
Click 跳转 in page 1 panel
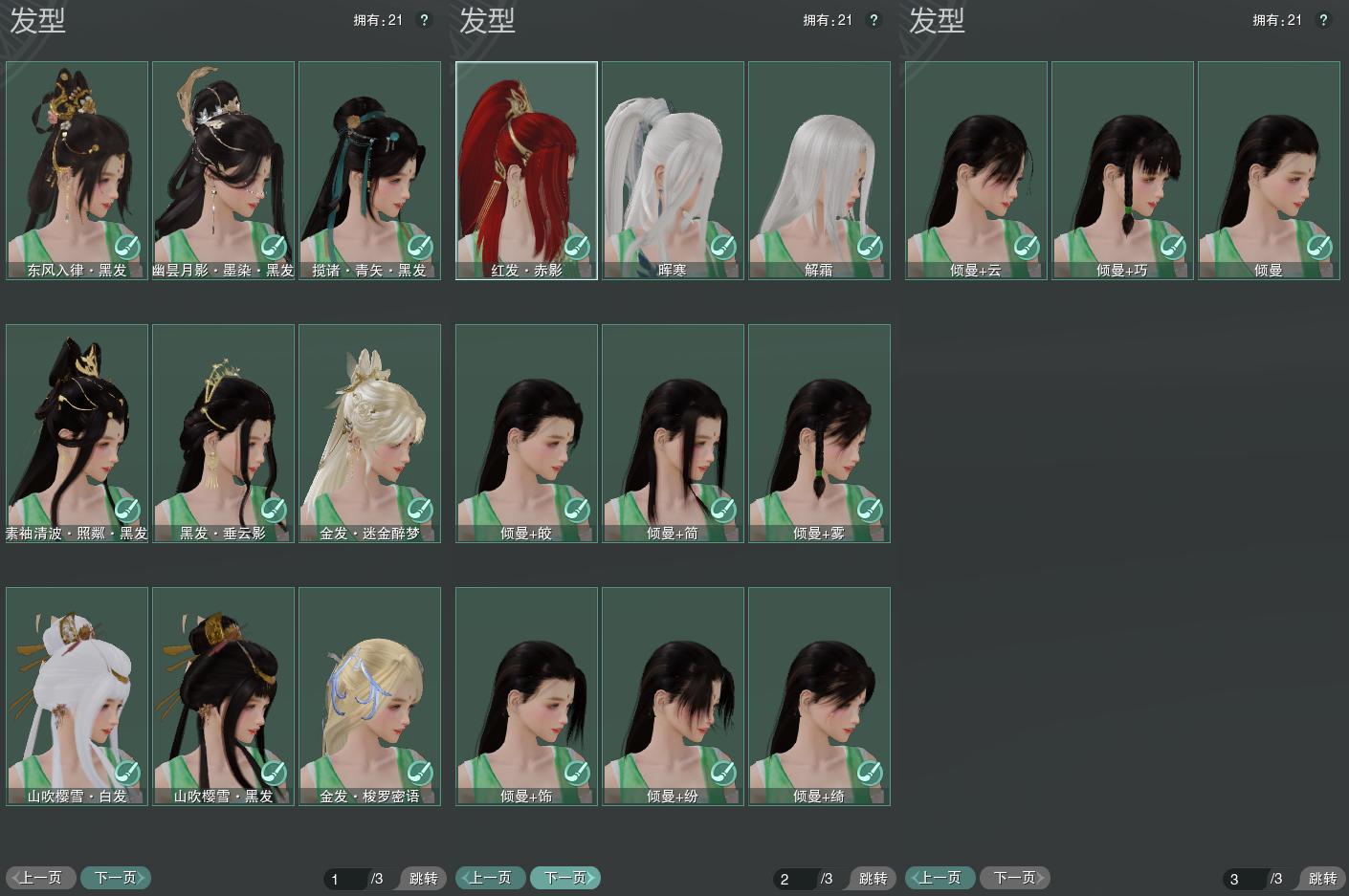422,879
